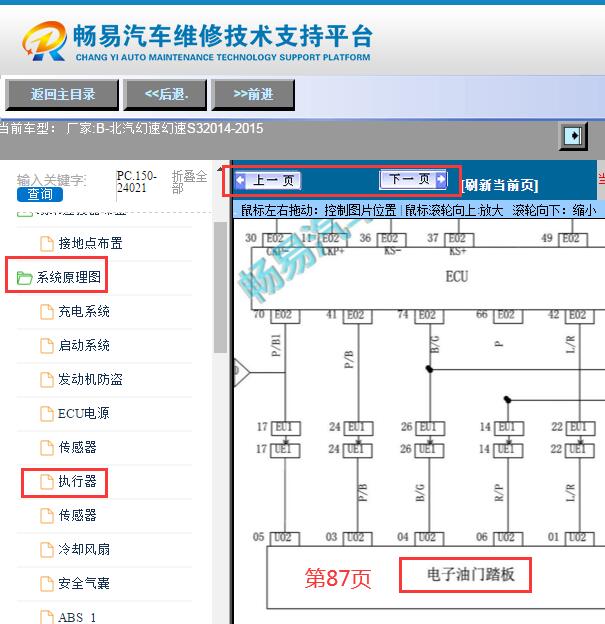Click the 输入关键字 search field

coord(51,180)
